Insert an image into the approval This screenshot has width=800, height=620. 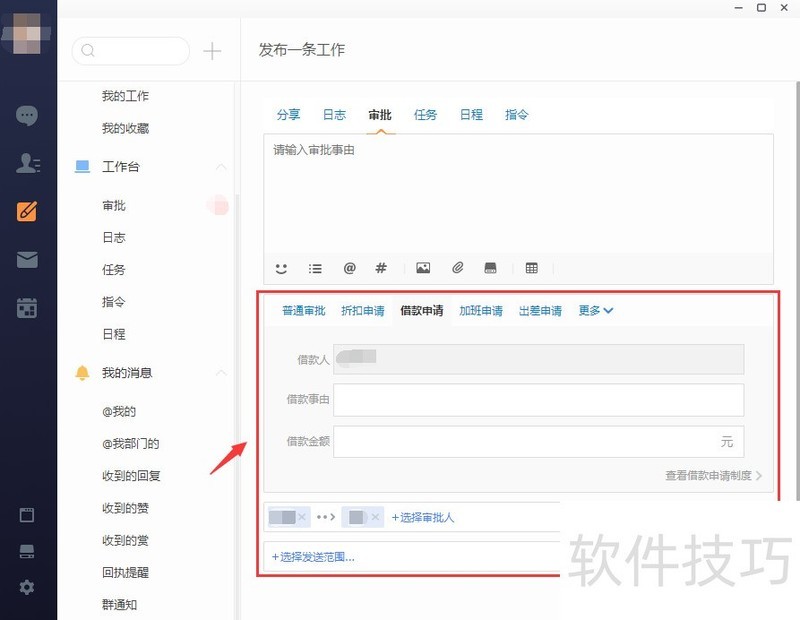[423, 268]
